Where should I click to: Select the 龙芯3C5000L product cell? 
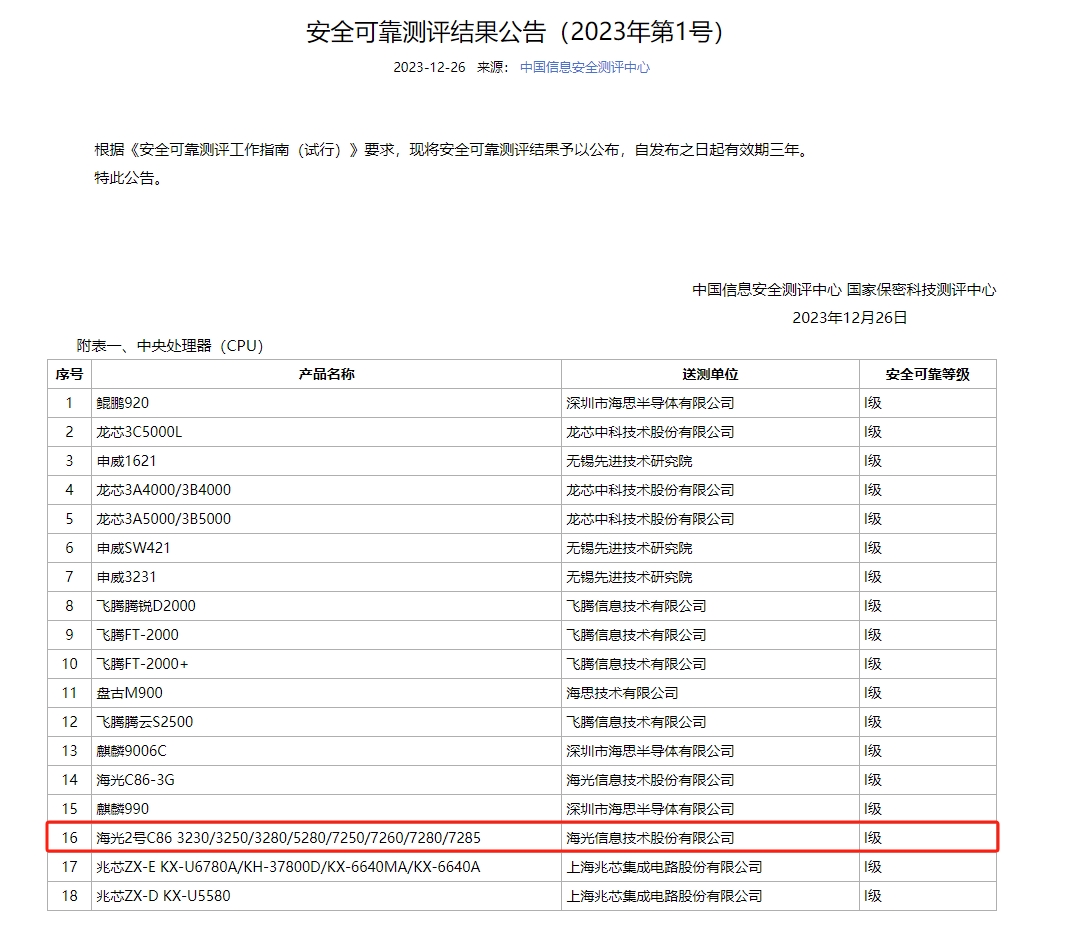click(139, 432)
